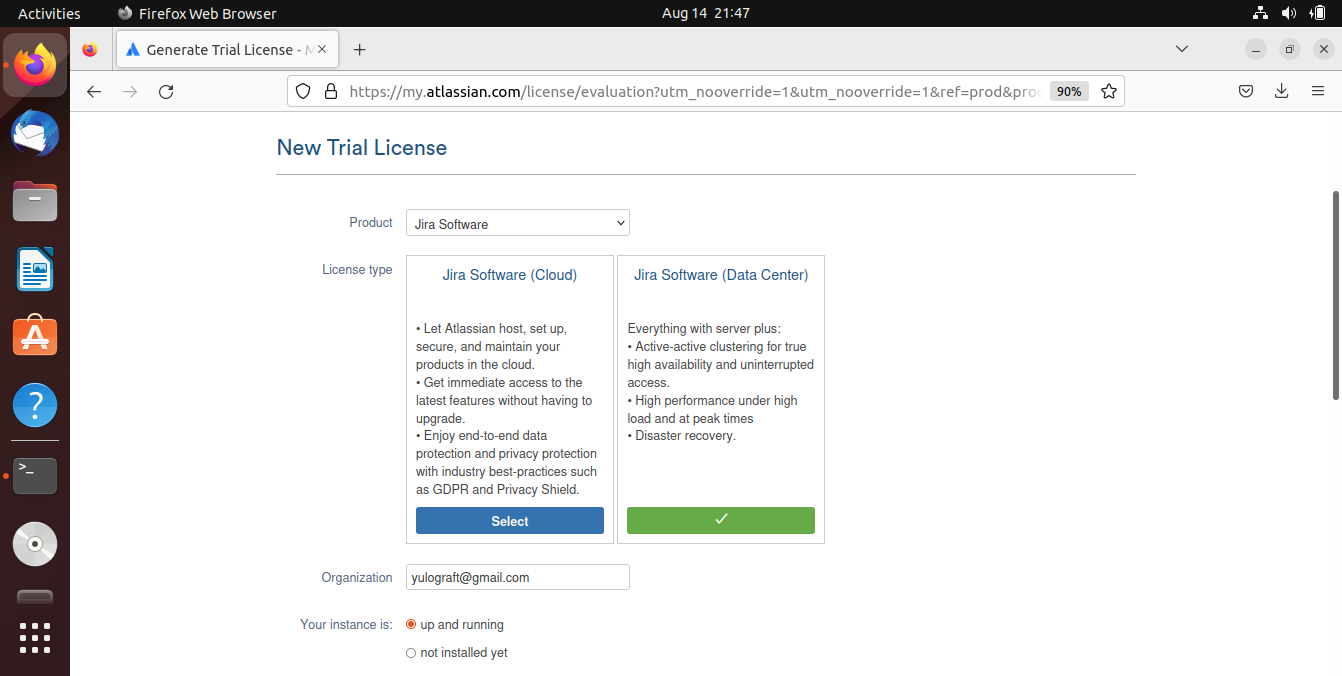This screenshot has width=1342, height=676.
Task: Open the Downloads panel in Firefox
Action: point(1281,91)
